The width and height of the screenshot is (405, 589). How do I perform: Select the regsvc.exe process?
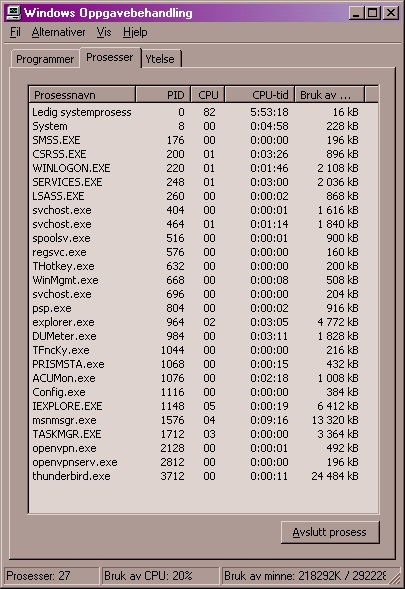point(203,252)
